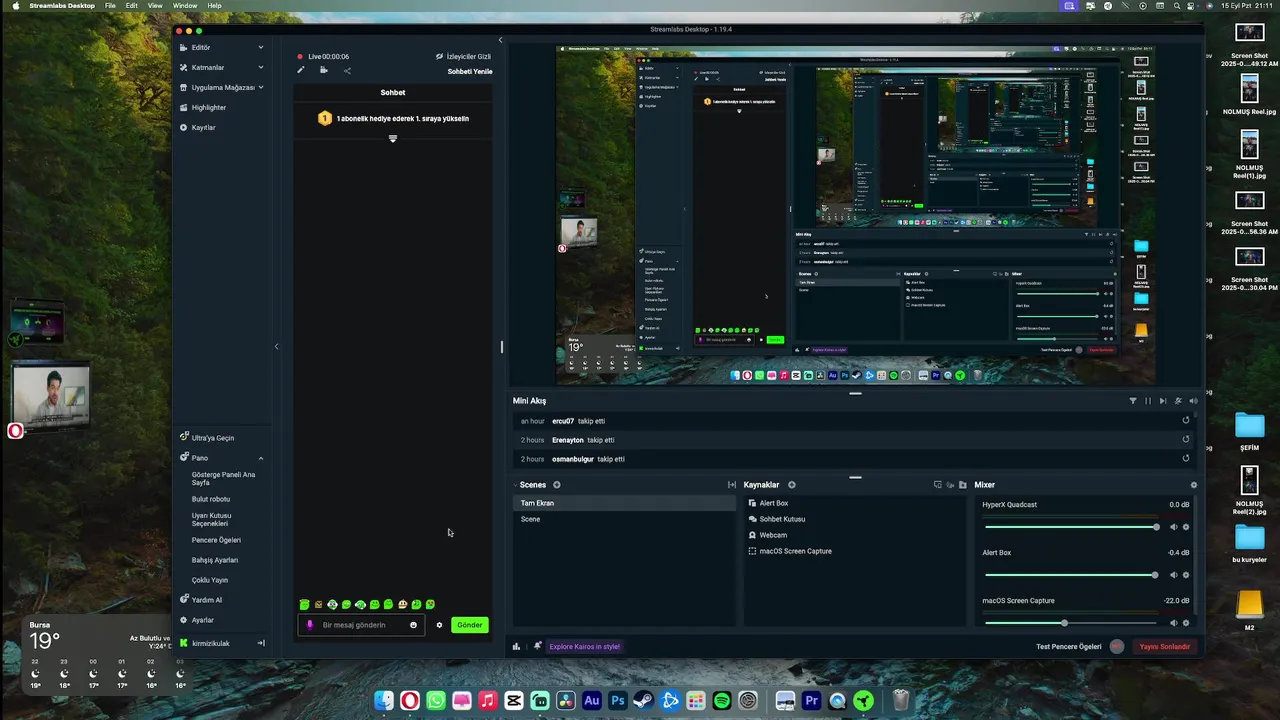The height and width of the screenshot is (720, 1280).
Task: Open the emoji picker in message box
Action: point(413,625)
